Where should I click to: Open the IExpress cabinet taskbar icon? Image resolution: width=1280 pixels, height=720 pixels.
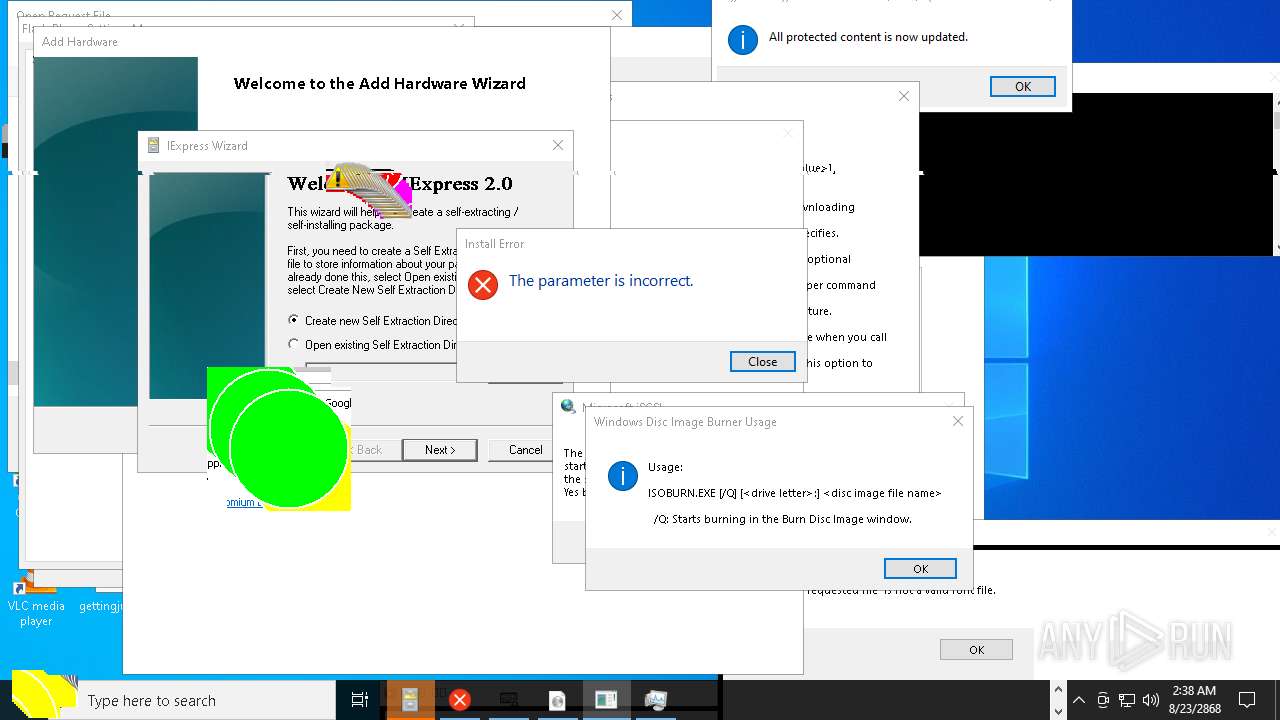pyautogui.click(x=410, y=700)
